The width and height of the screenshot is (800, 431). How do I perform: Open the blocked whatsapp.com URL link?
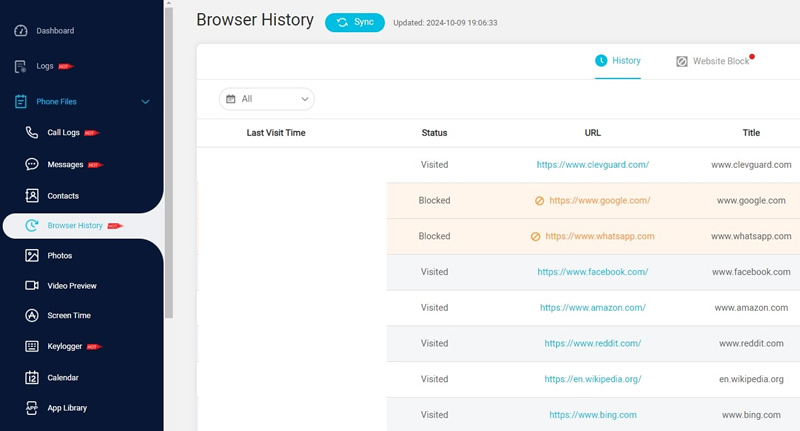click(x=599, y=236)
